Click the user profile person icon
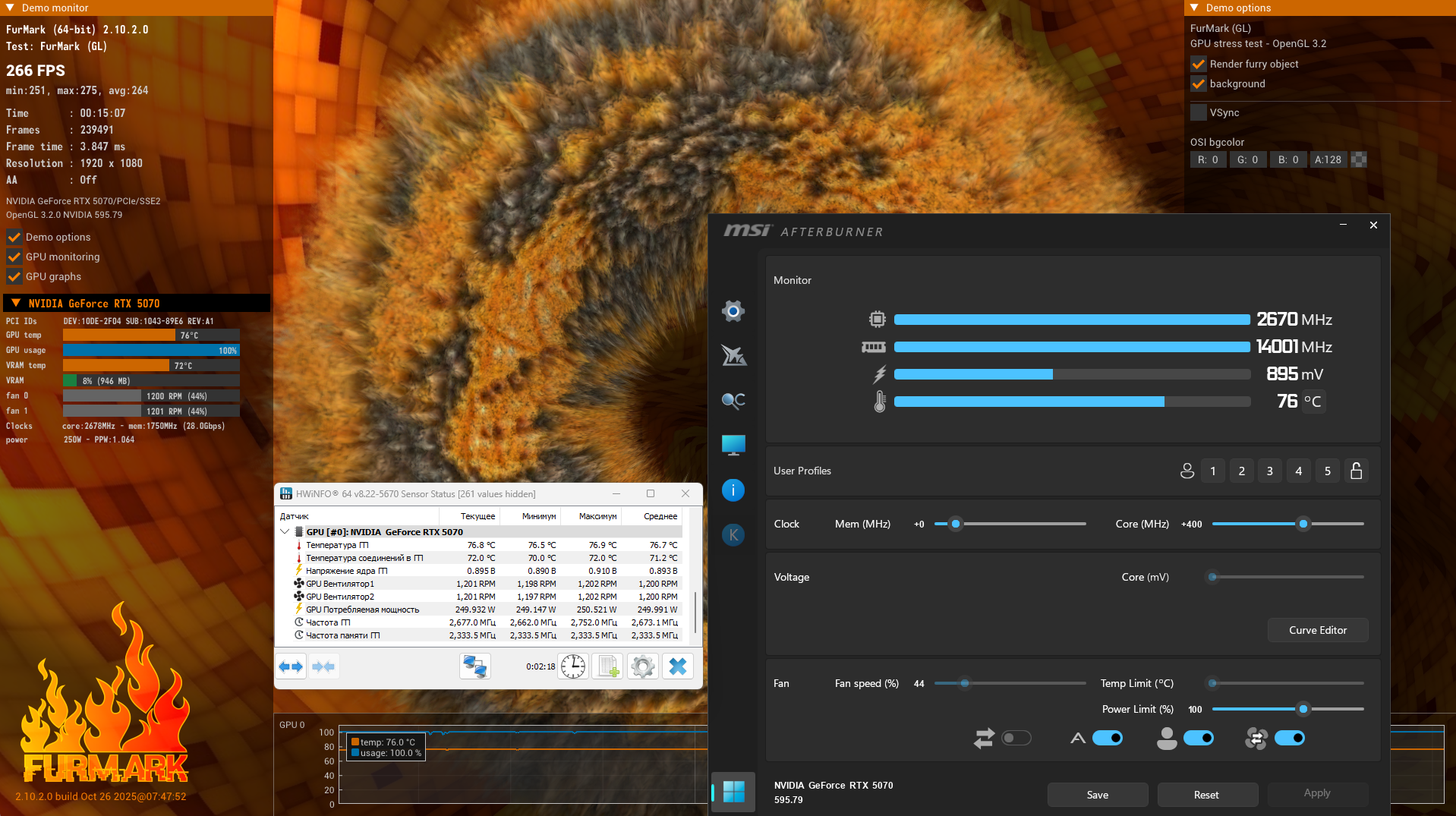This screenshot has height=816, width=1456. point(1187,471)
